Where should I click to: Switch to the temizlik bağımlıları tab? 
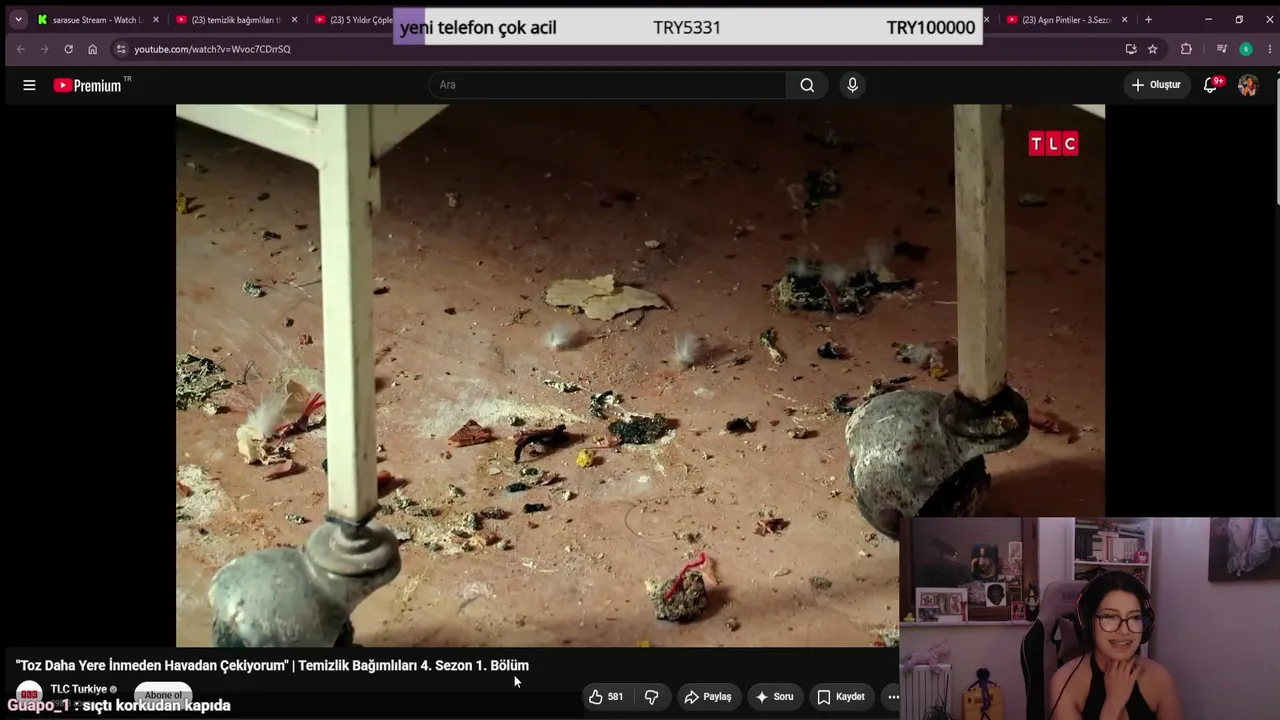click(237, 20)
